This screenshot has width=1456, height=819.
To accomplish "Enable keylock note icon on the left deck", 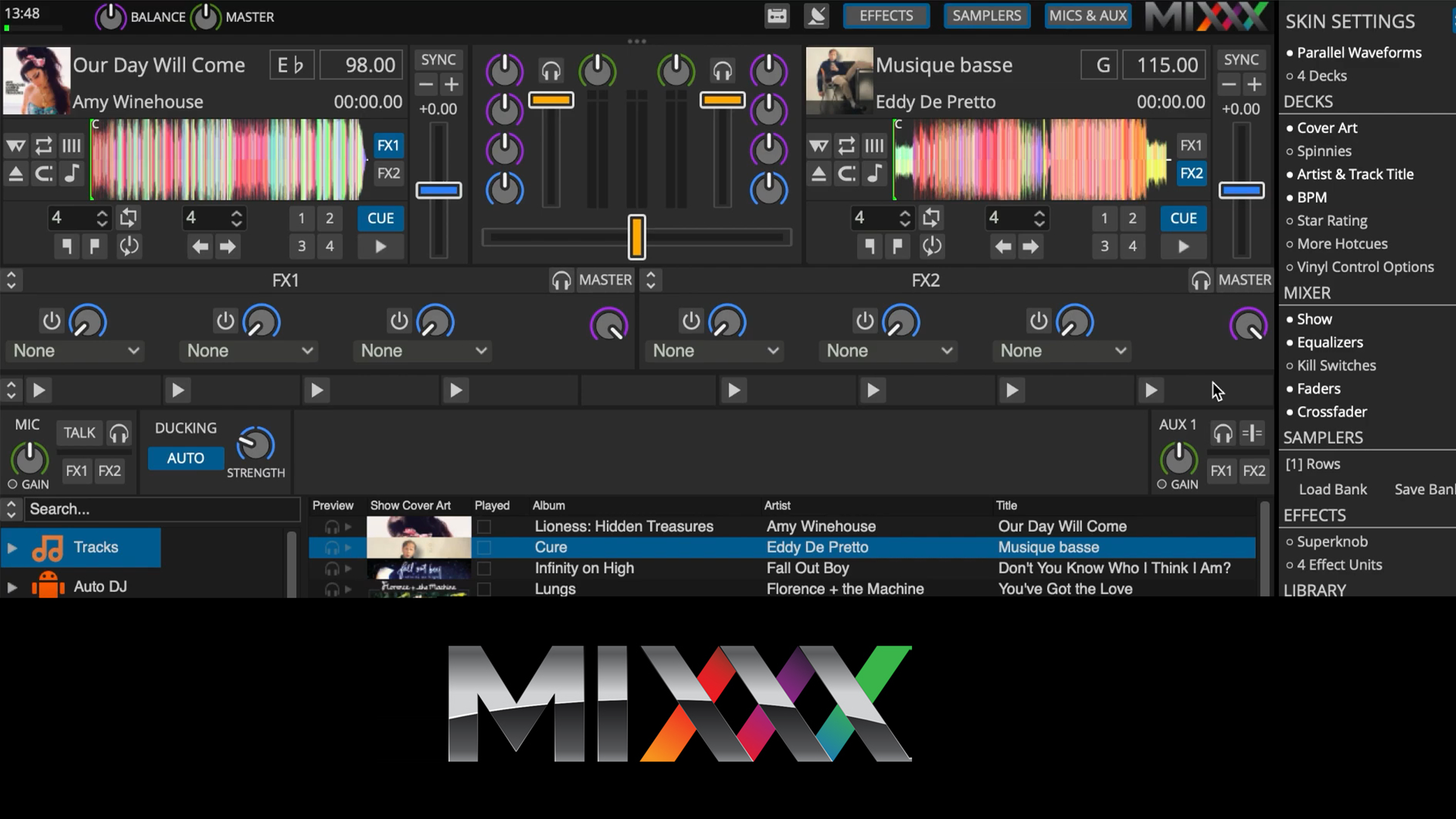I will tap(71, 174).
